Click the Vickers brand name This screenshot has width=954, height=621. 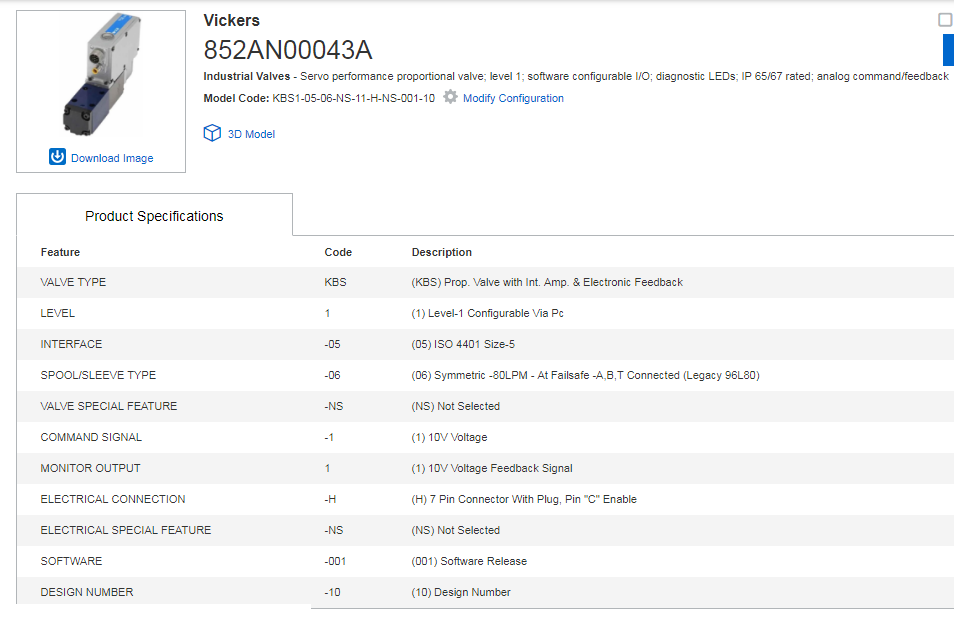click(231, 20)
